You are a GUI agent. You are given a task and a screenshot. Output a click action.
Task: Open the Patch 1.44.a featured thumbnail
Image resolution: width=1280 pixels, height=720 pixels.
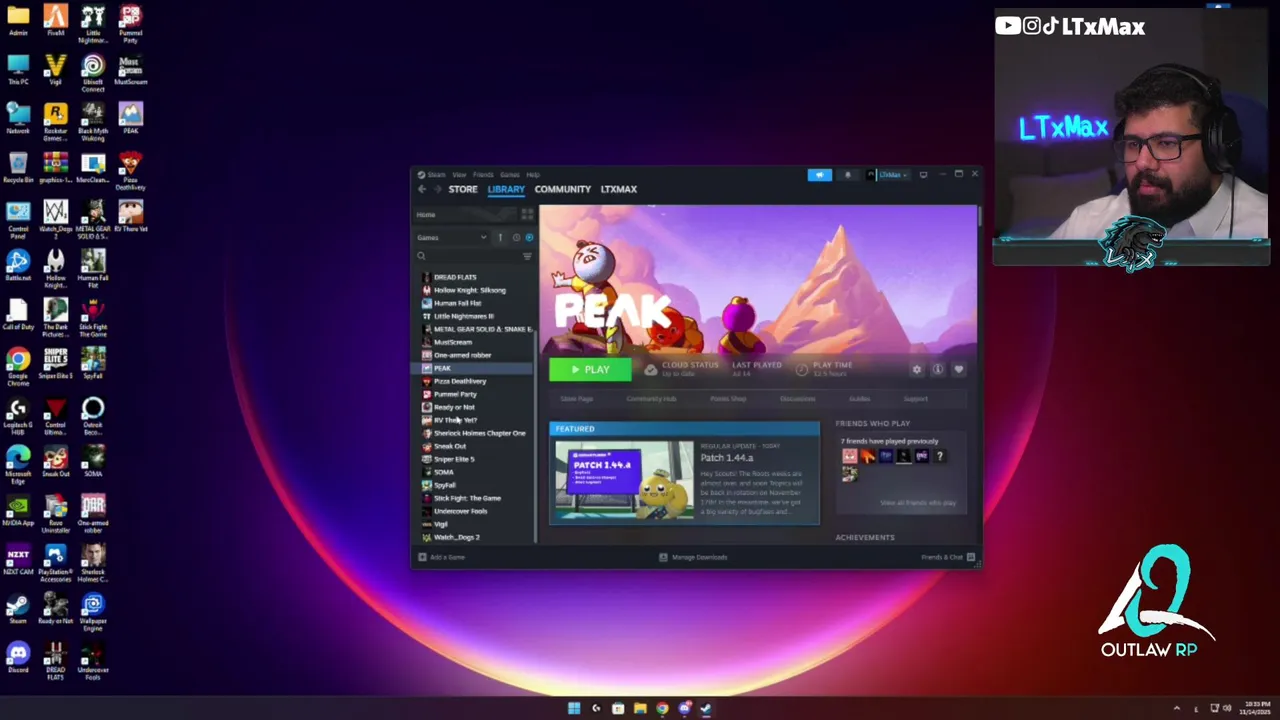[x=624, y=481]
